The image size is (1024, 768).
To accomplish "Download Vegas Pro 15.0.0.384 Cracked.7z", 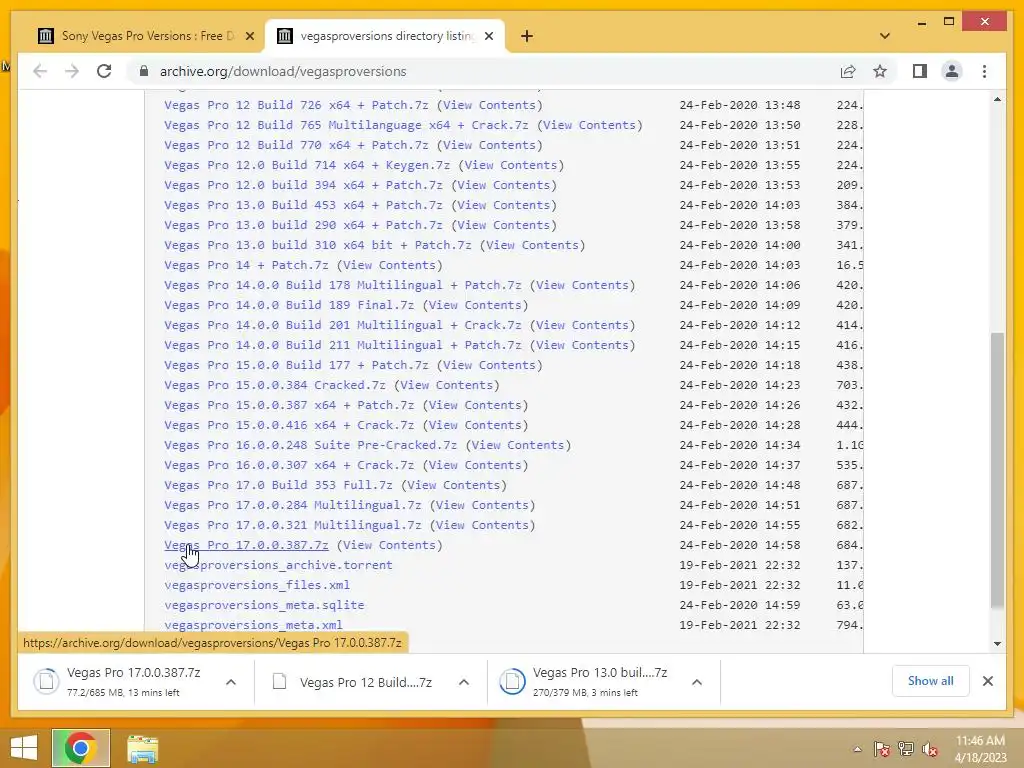I will [x=274, y=385].
